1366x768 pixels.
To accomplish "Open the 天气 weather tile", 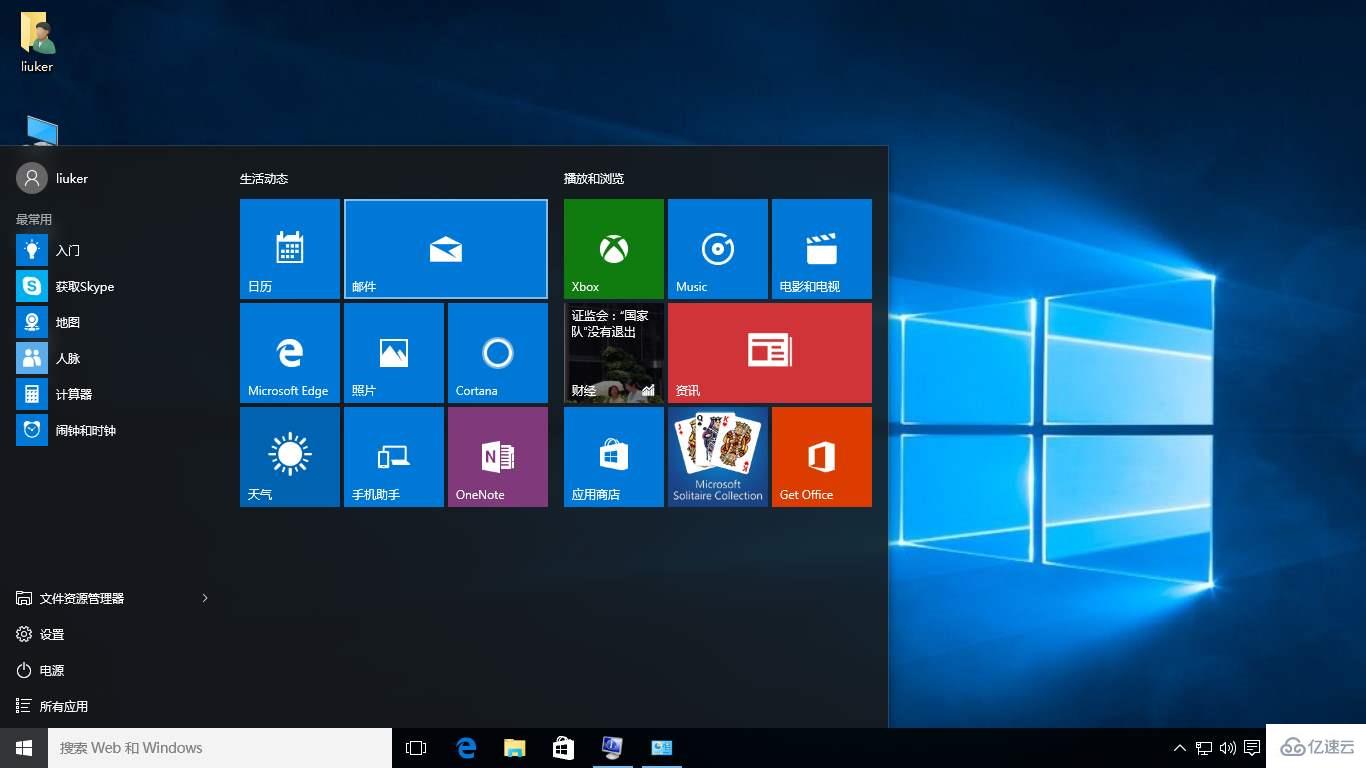I will pos(289,456).
